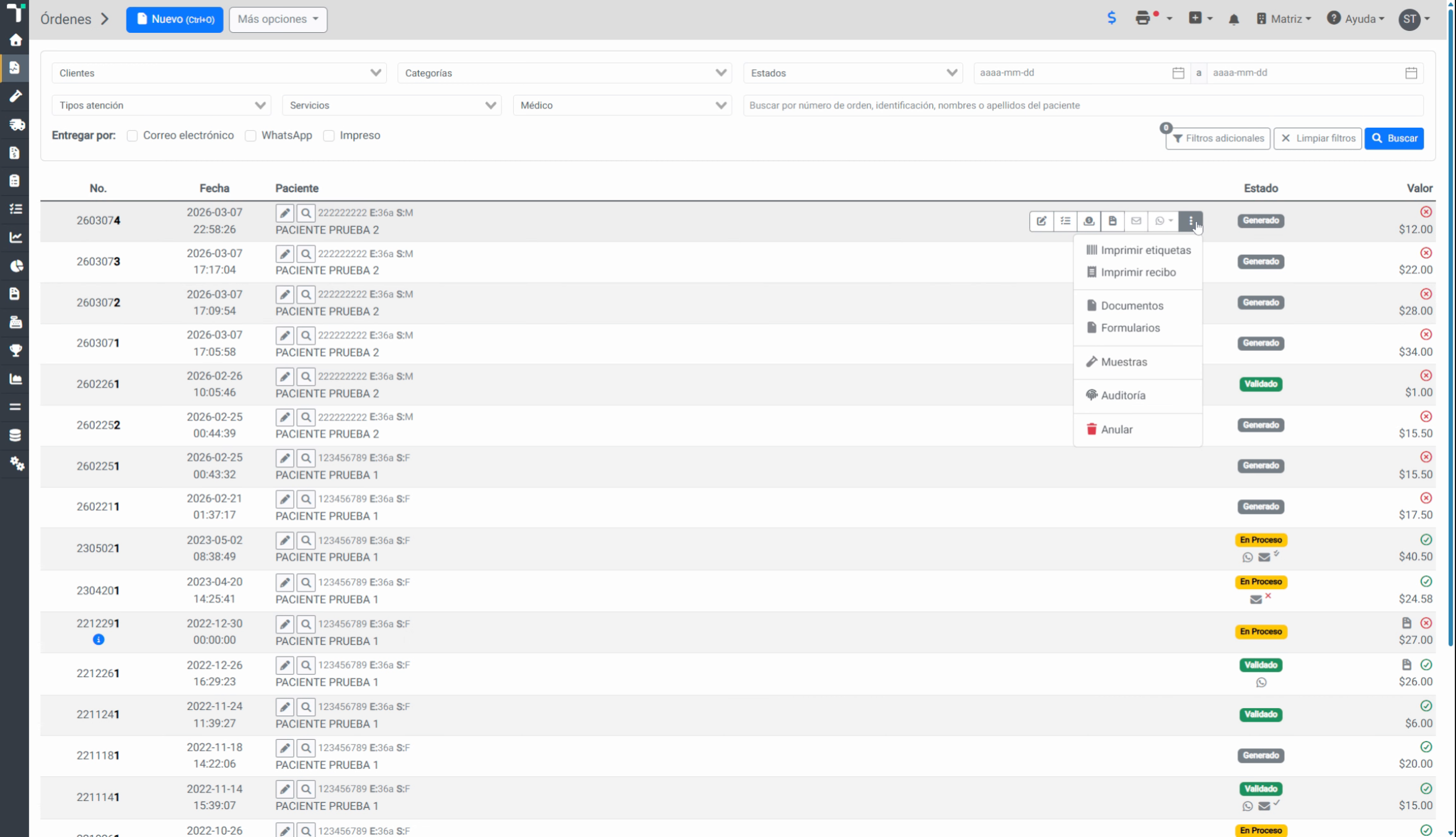Expand the Clientes dropdown
Screen dimensions: 1456x837
point(219,73)
